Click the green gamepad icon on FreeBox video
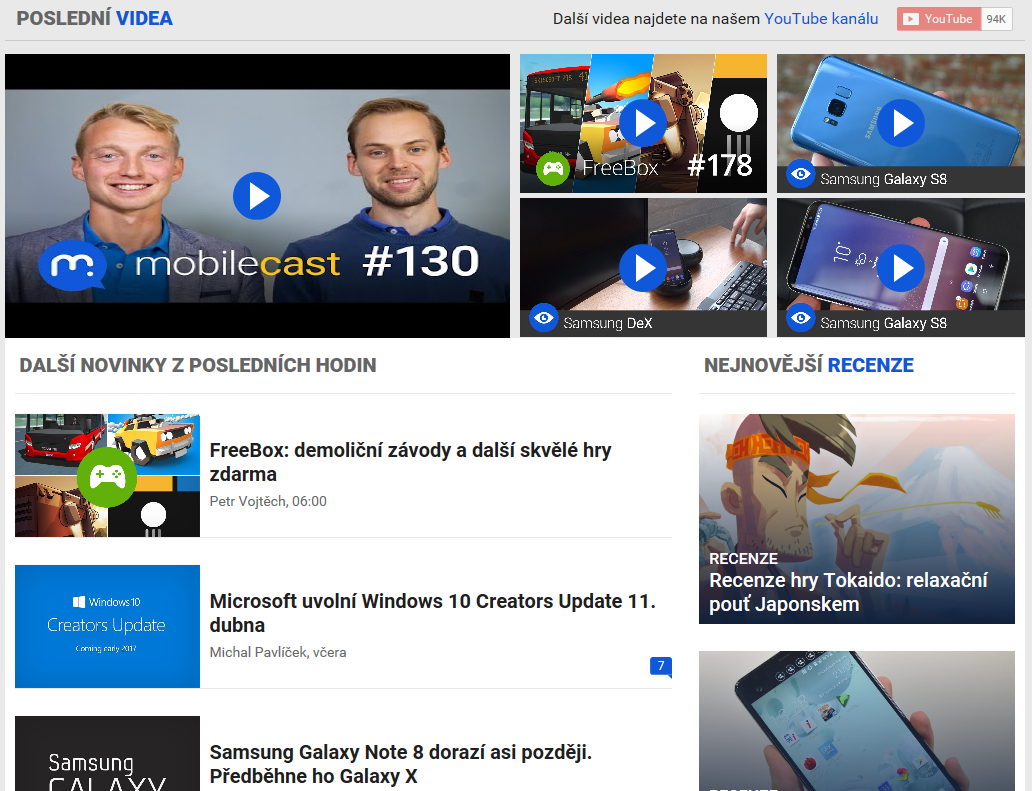Viewport: 1032px width, 791px height. click(x=553, y=168)
